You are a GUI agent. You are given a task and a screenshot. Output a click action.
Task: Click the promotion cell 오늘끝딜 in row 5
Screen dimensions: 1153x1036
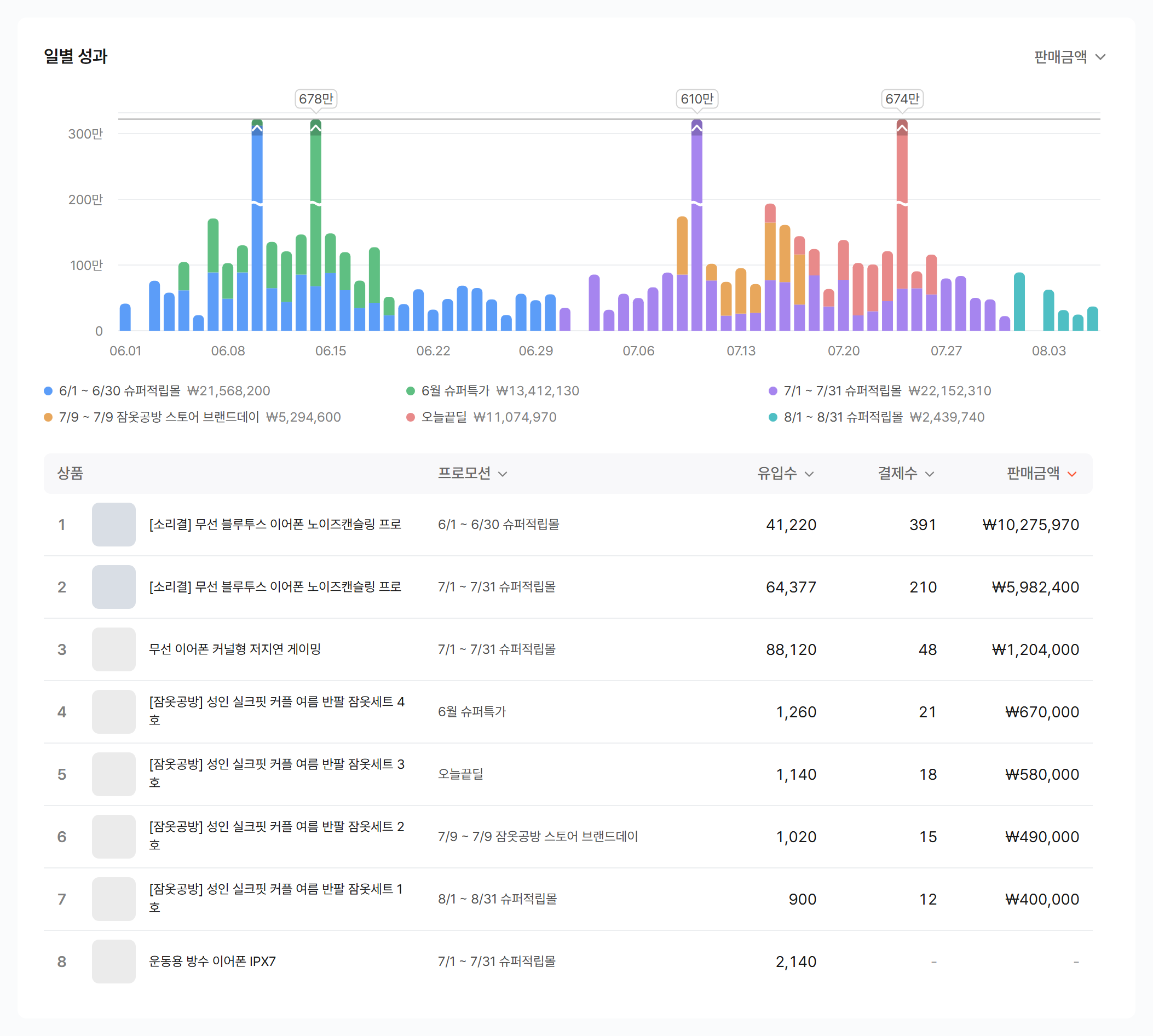[x=460, y=774]
